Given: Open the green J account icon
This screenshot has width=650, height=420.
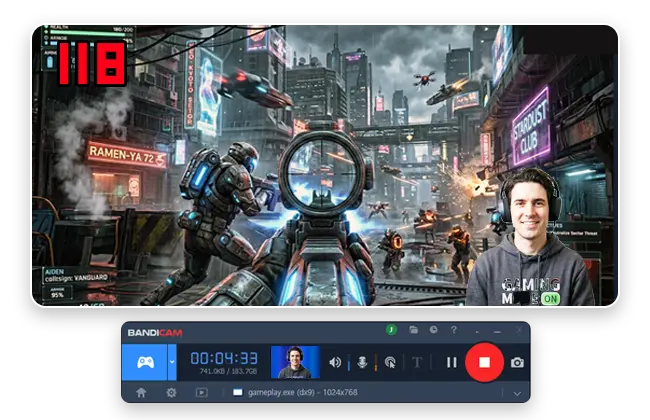Looking at the screenshot, I should point(391,330).
